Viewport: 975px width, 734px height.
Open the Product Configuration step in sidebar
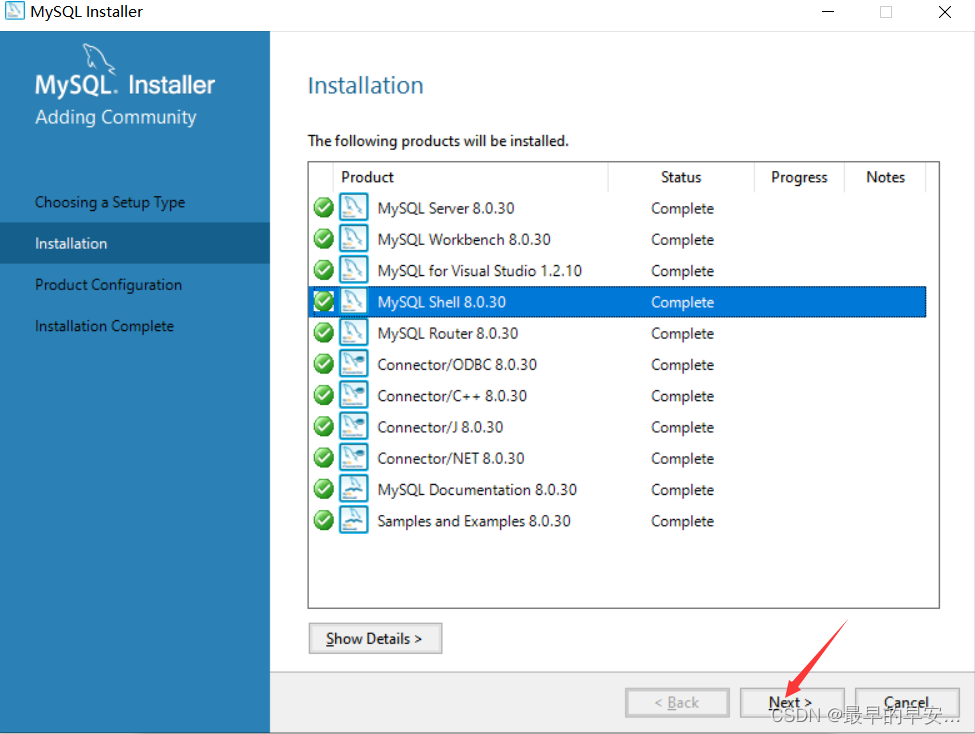[x=108, y=285]
